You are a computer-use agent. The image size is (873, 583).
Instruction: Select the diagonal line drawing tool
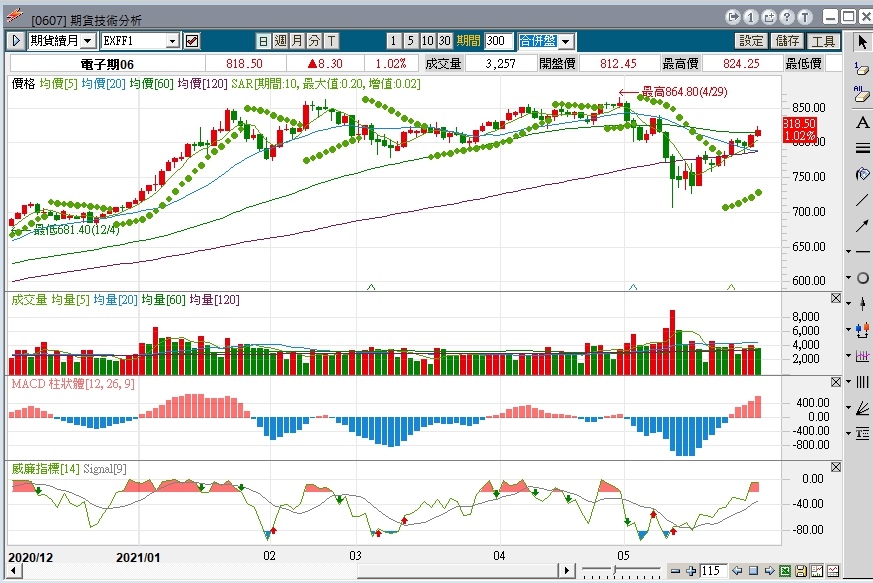862,200
